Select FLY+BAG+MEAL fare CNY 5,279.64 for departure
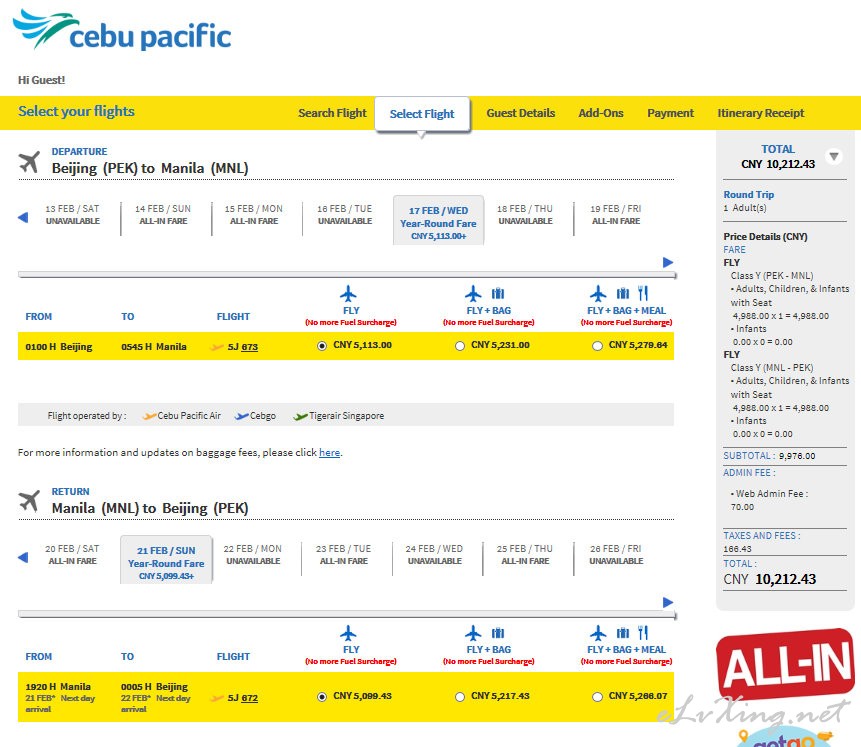Image resolution: width=861 pixels, height=747 pixels. 597,346
